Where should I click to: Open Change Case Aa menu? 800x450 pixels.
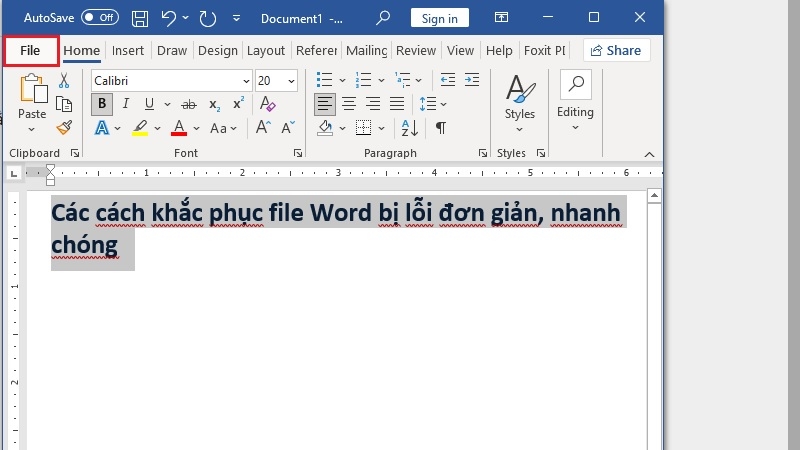tap(223, 128)
